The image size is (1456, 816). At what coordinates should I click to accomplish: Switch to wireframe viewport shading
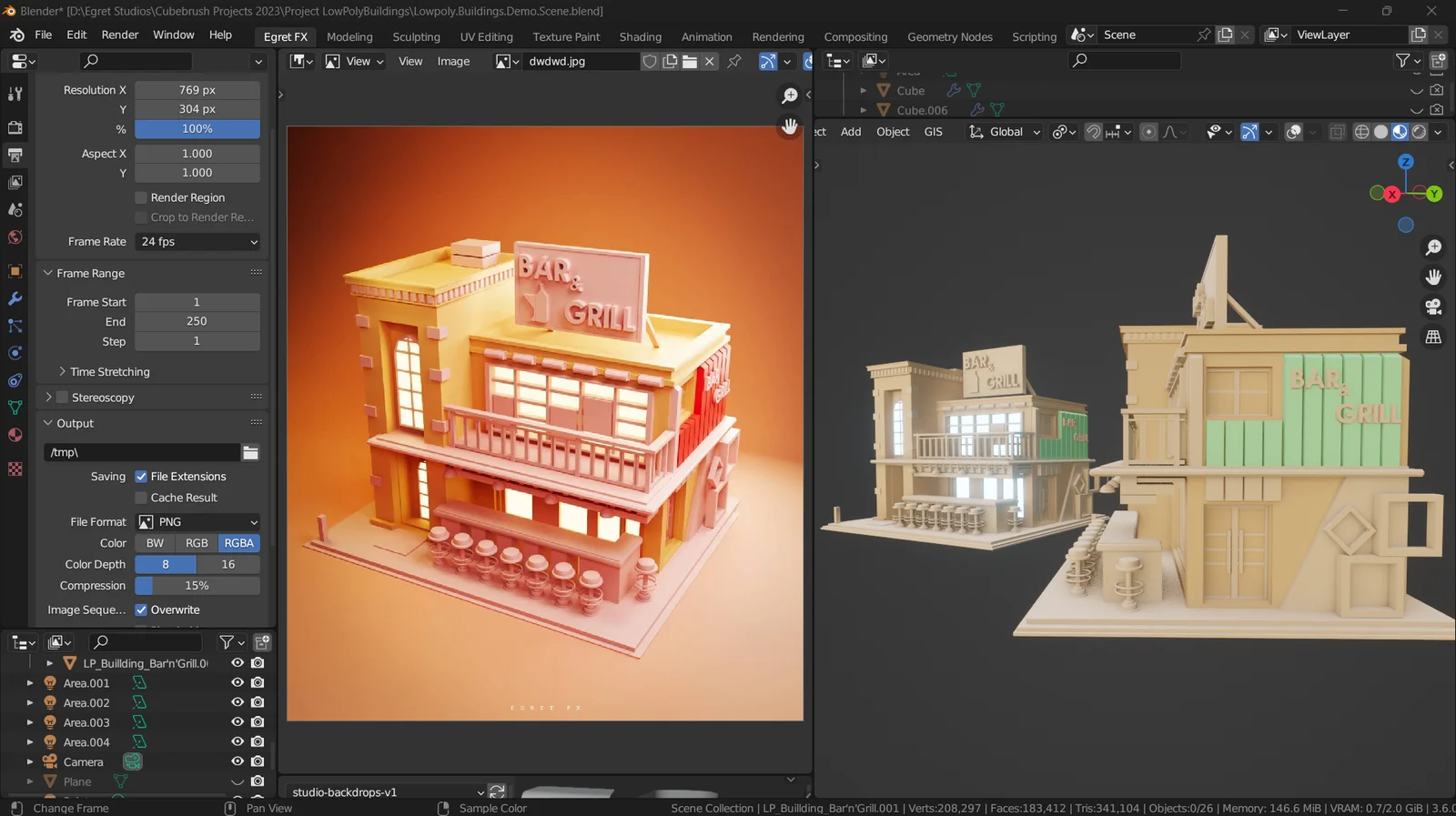point(1361,132)
